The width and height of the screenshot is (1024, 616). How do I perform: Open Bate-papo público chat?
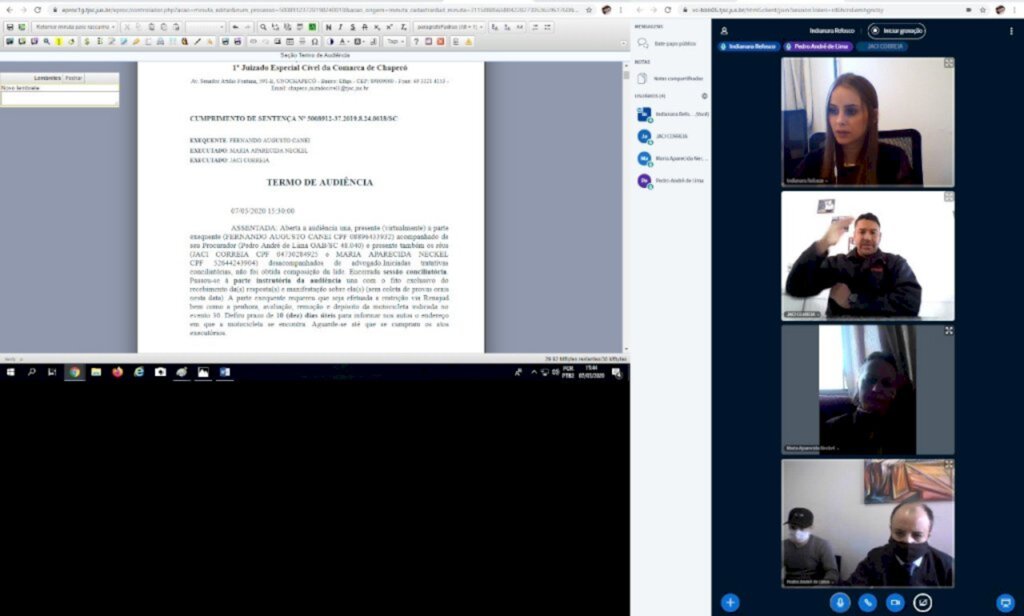coord(674,44)
